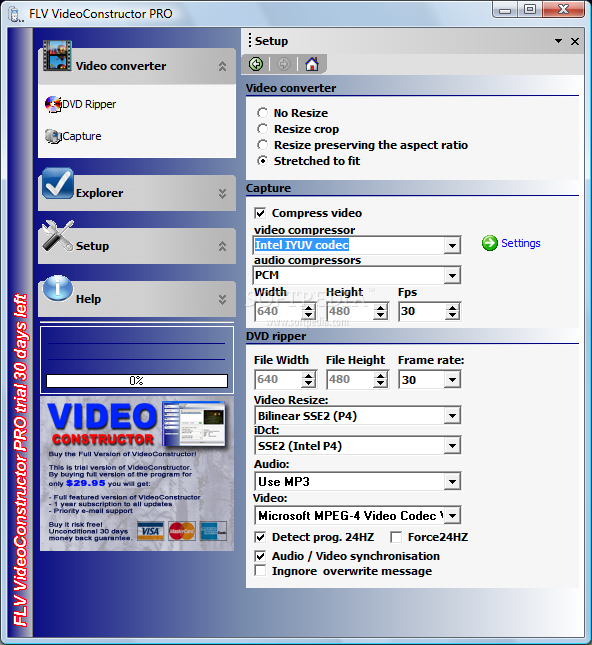Screen dimensions: 592x645
Task: Click the Capture Width spinner arrows
Action: tap(309, 311)
